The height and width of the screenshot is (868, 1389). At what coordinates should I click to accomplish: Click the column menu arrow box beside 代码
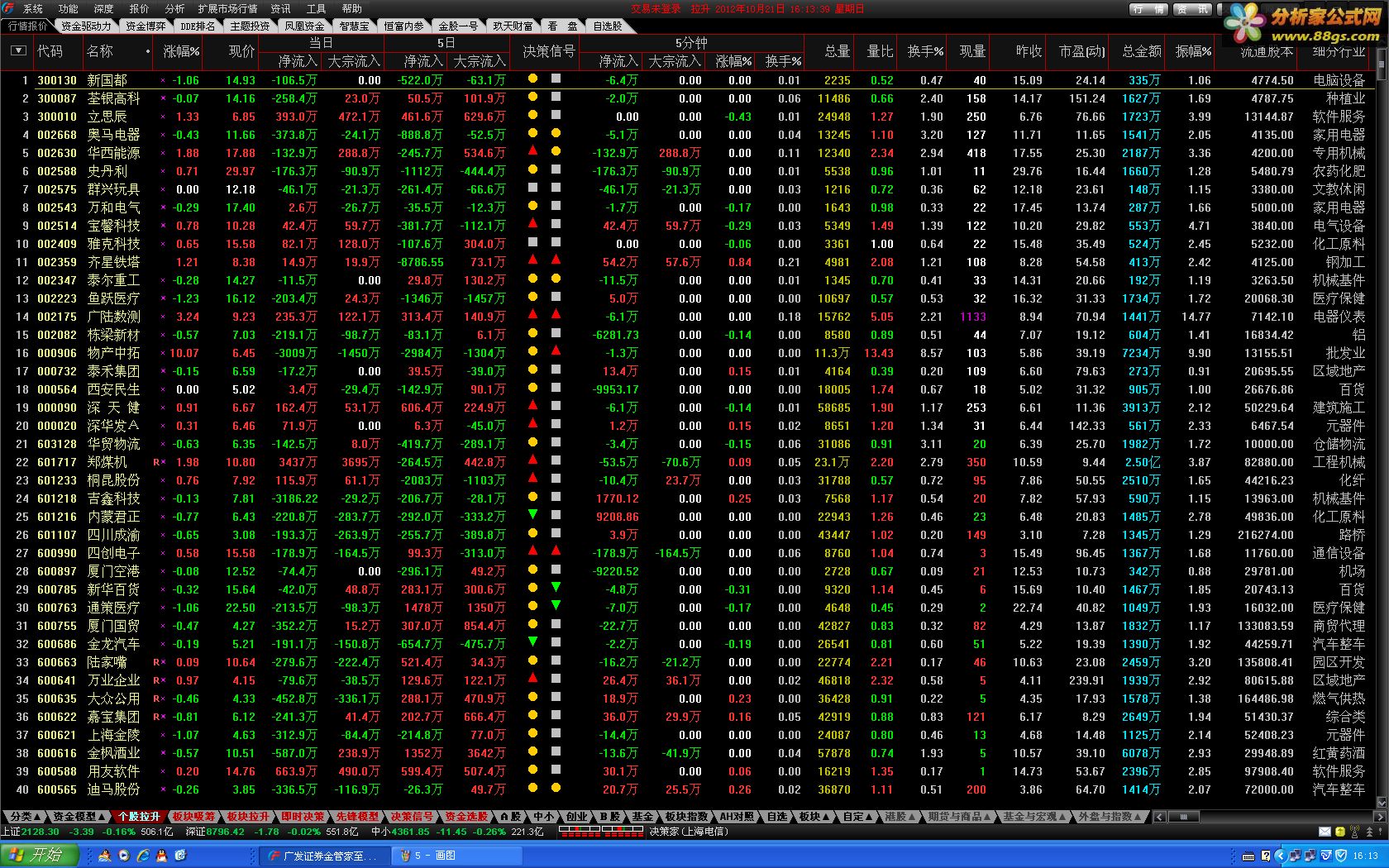click(18, 51)
